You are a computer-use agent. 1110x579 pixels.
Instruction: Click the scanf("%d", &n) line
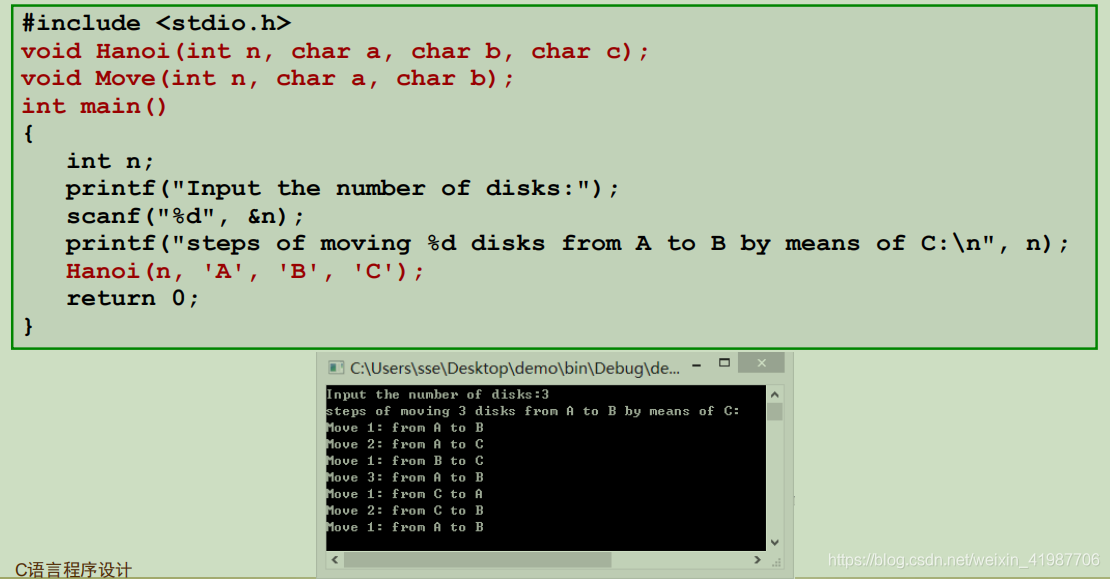[x=185, y=217]
